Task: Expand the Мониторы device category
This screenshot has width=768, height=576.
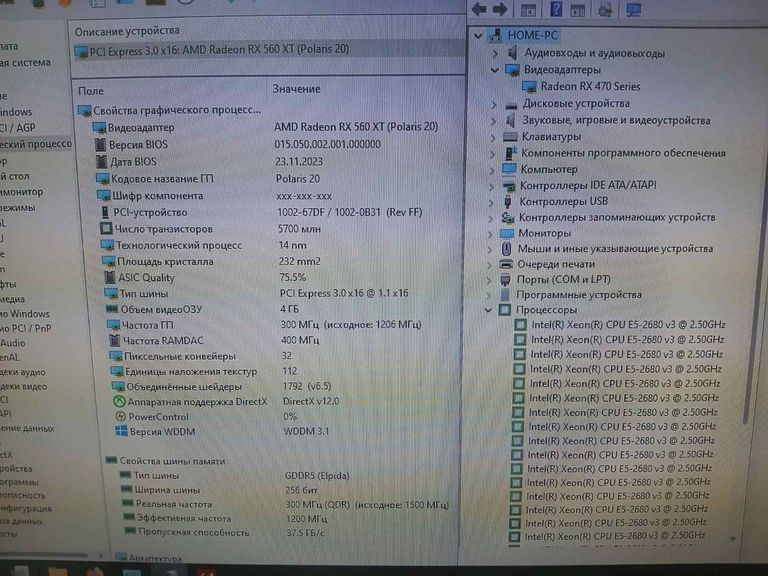Action: pos(492,233)
